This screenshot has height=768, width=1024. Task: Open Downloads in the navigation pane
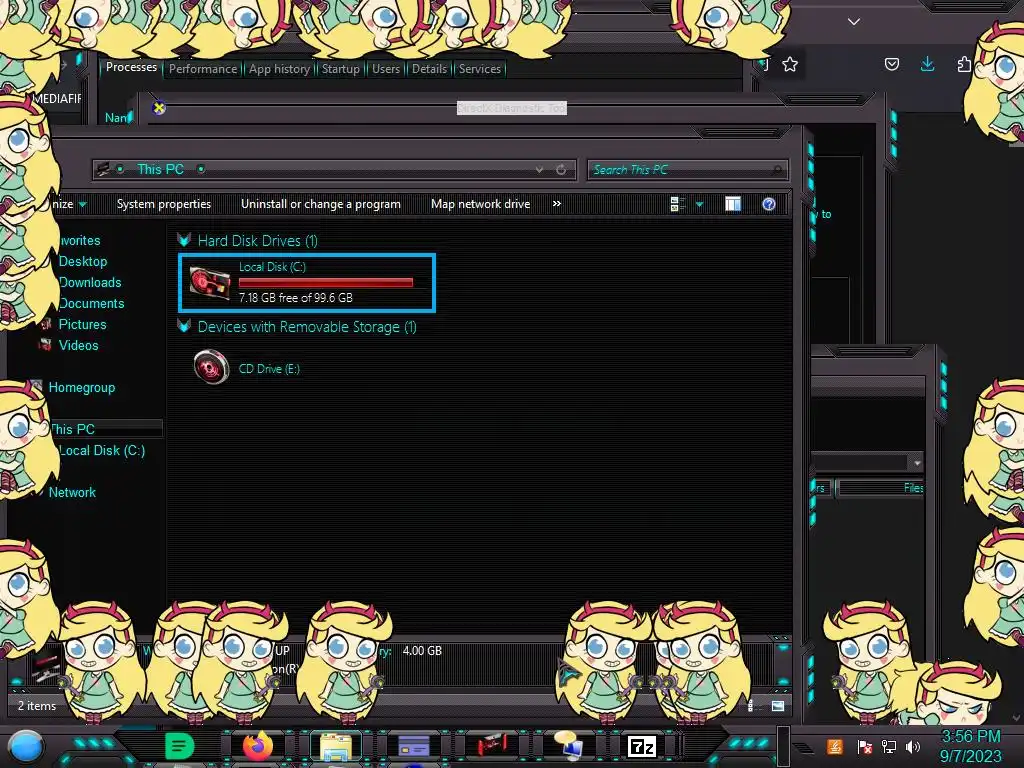pos(90,282)
